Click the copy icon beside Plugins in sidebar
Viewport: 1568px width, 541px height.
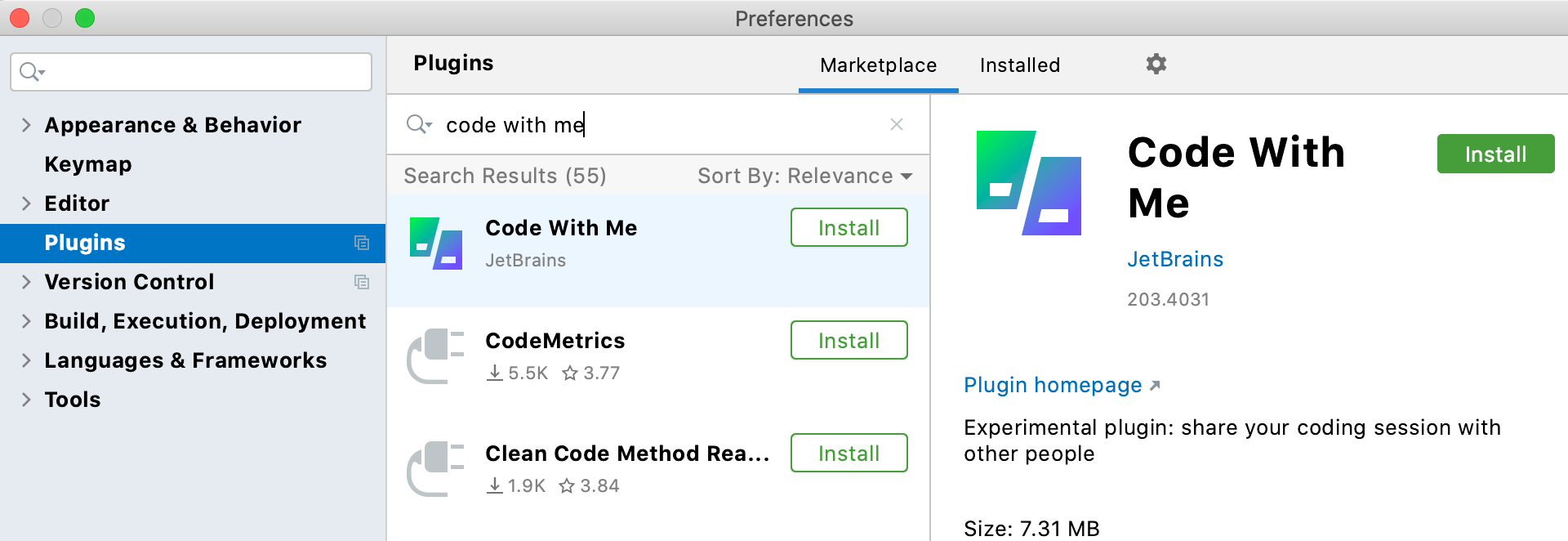coord(362,243)
